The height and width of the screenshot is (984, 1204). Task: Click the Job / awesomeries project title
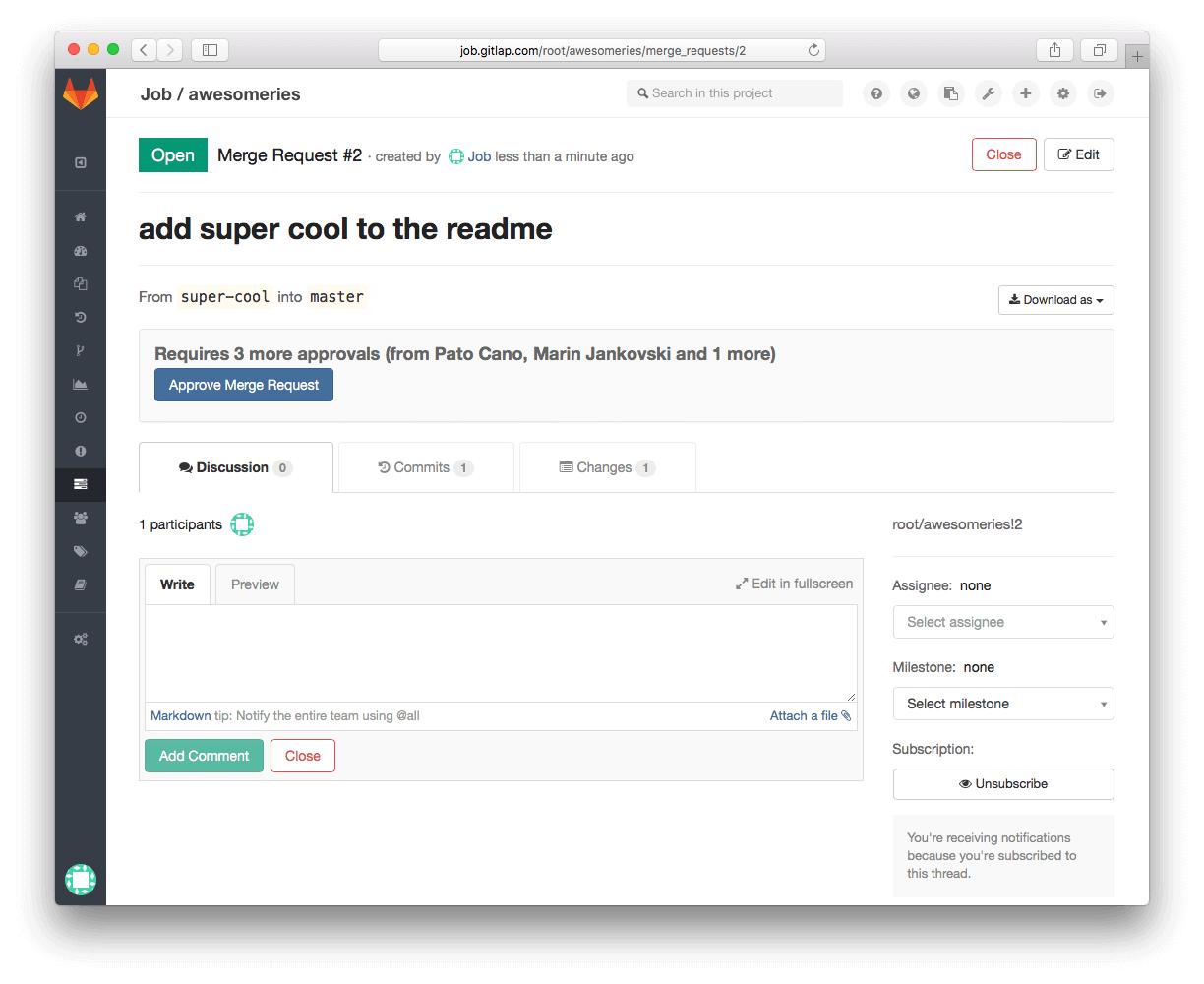(220, 94)
